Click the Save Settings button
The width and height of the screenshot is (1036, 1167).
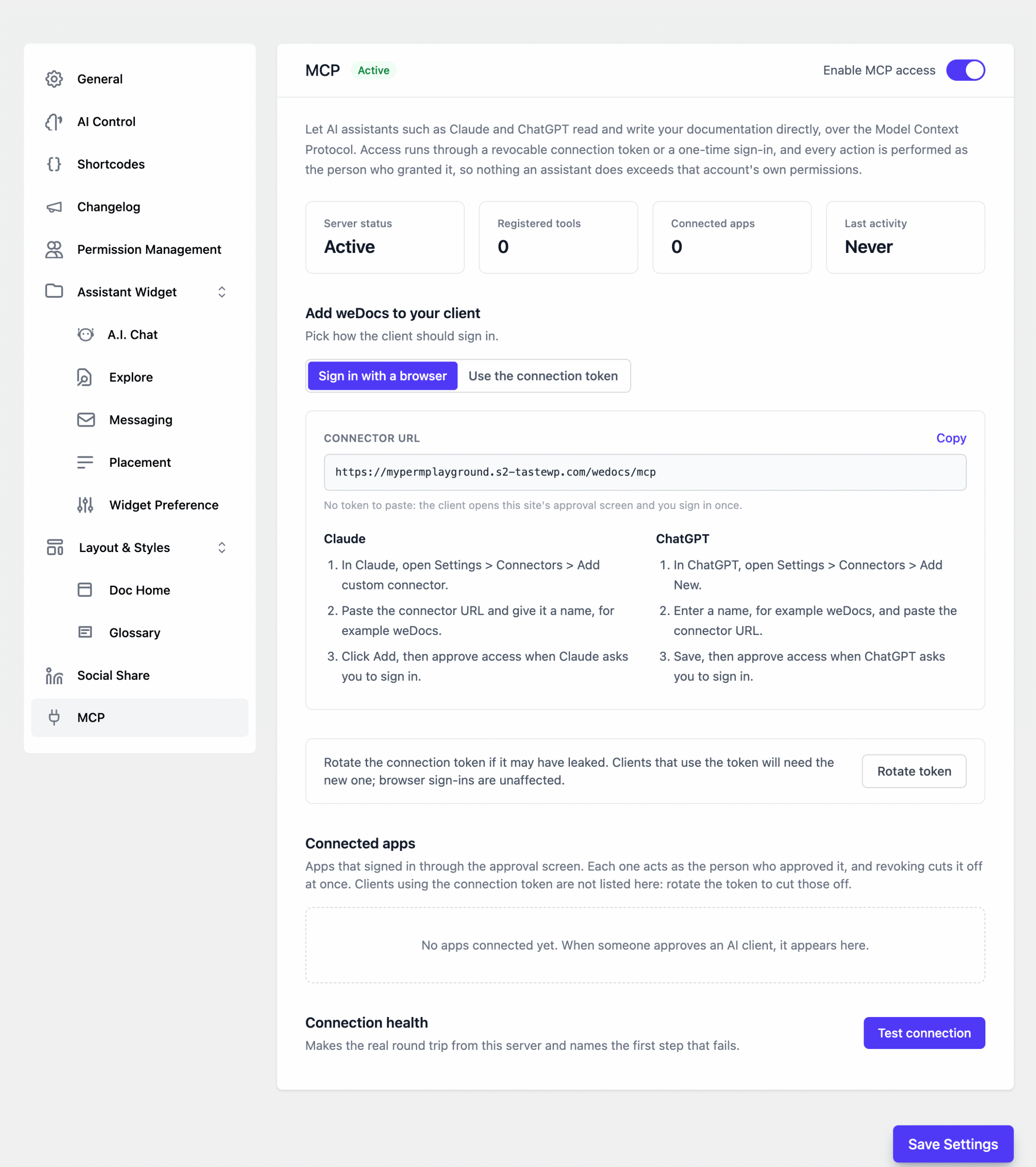pos(953,1144)
